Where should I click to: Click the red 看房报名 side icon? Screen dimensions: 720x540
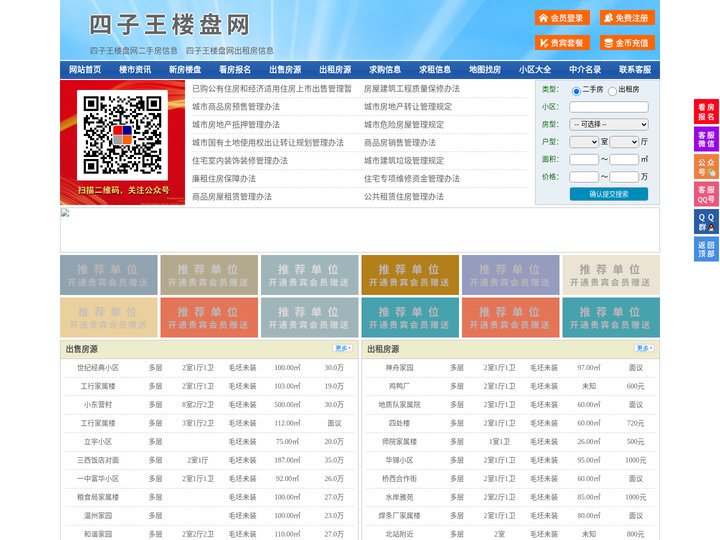(x=706, y=112)
